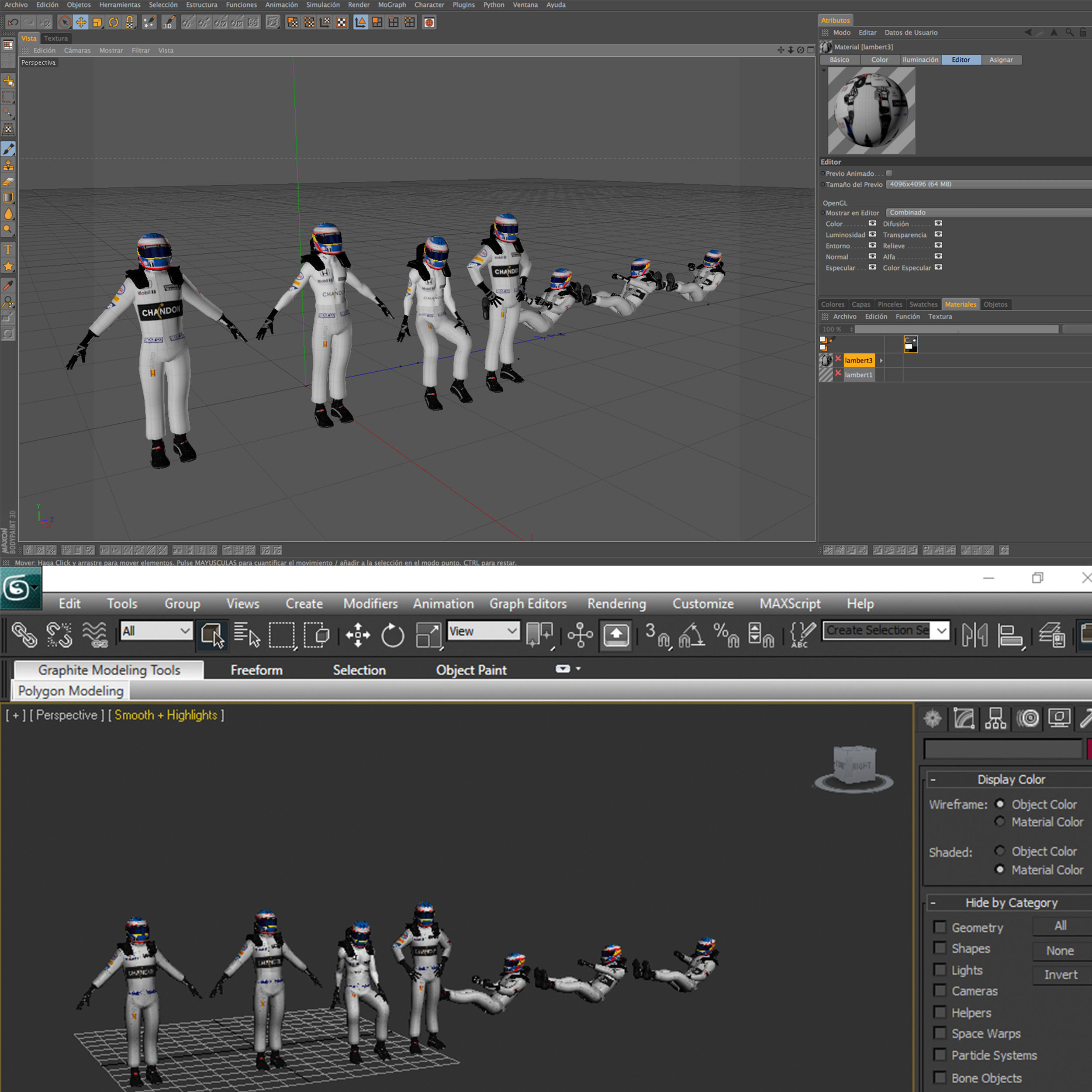
Task: Select the Move tool in 3ds Max toolbar
Action: [358, 635]
